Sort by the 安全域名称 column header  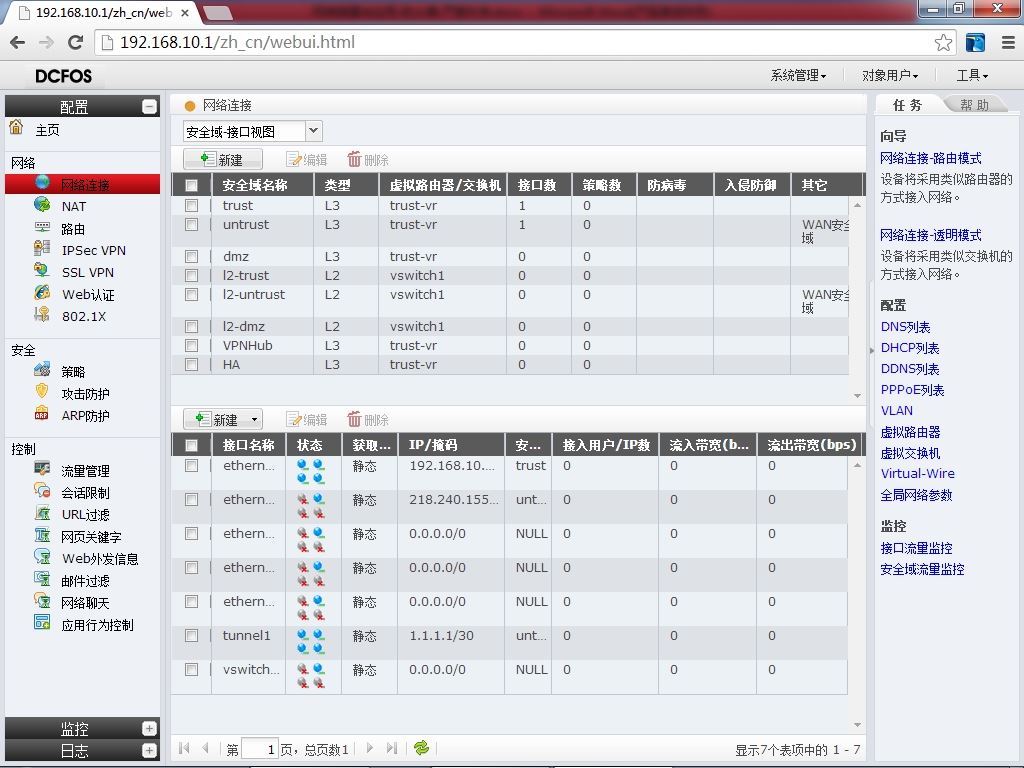263,185
